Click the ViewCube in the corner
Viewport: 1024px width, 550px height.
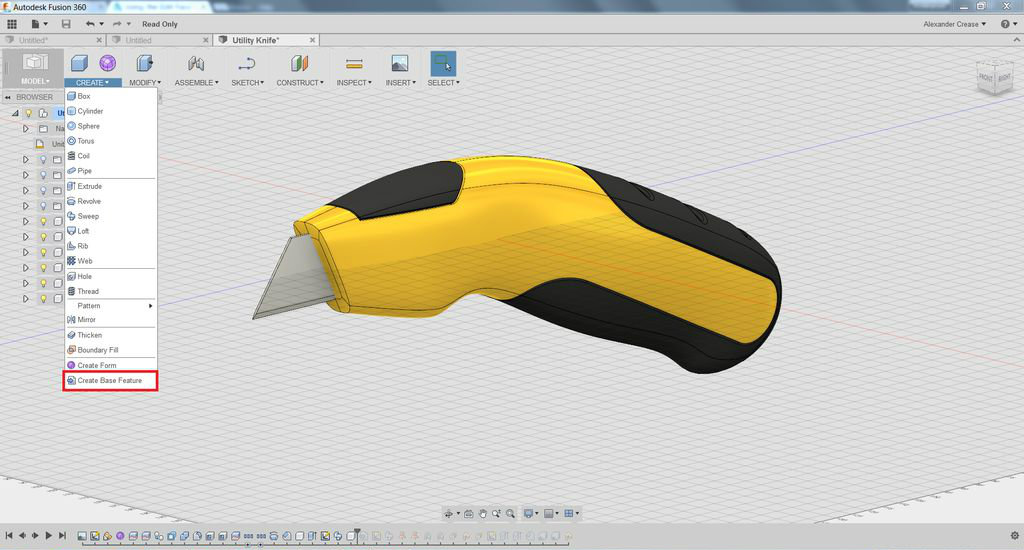point(994,76)
